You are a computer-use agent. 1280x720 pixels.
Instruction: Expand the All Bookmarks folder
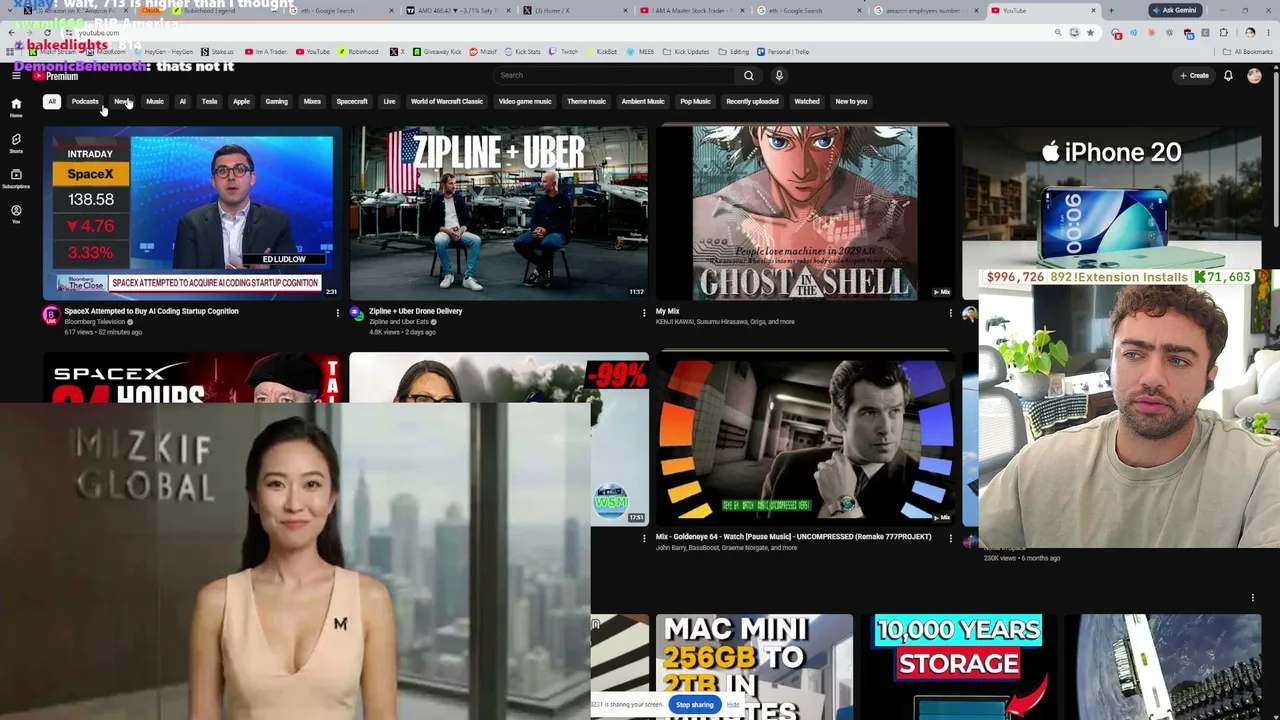click(1248, 52)
